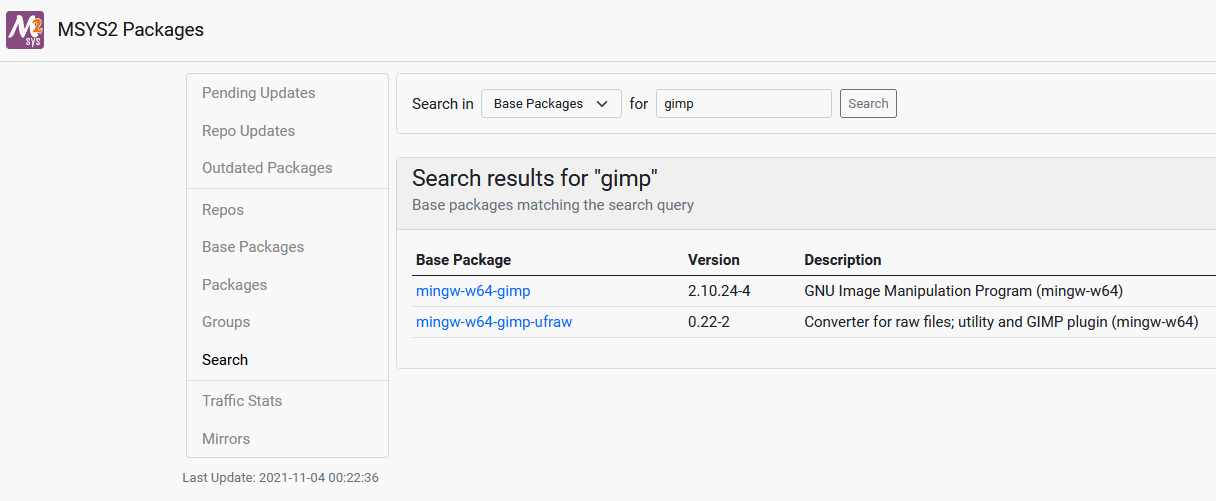The height and width of the screenshot is (501, 1216).
Task: Expand the Base Packages search dropdown
Action: [x=551, y=104]
